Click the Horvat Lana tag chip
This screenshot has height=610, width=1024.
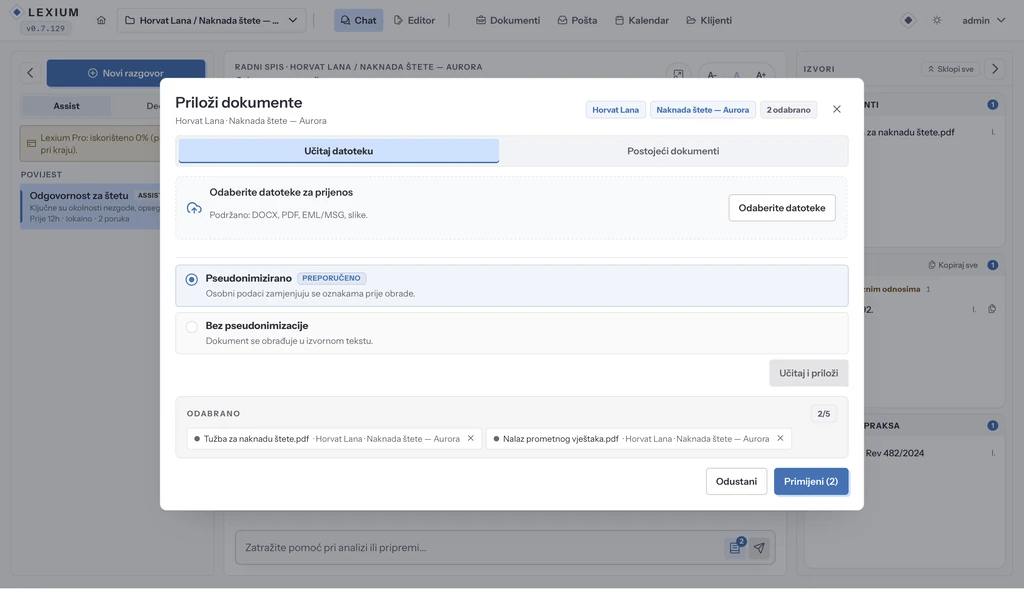pos(615,110)
